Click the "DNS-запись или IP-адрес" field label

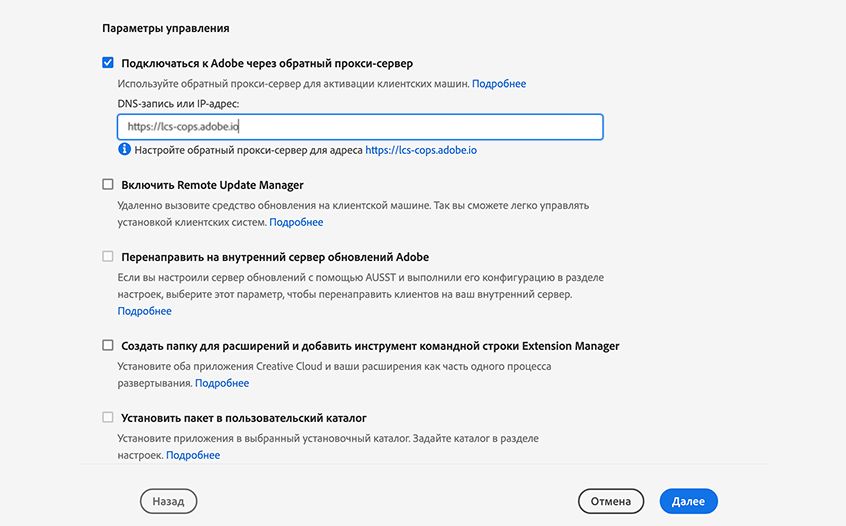(x=178, y=104)
